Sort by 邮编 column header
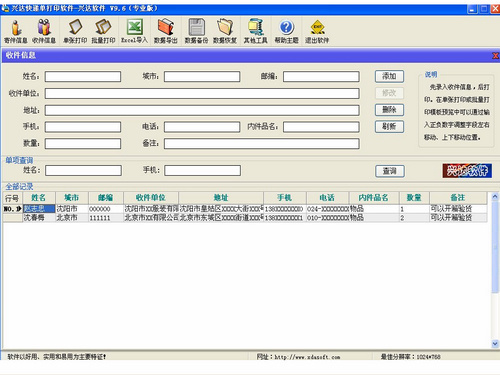This screenshot has width=500, height=375. click(106, 198)
